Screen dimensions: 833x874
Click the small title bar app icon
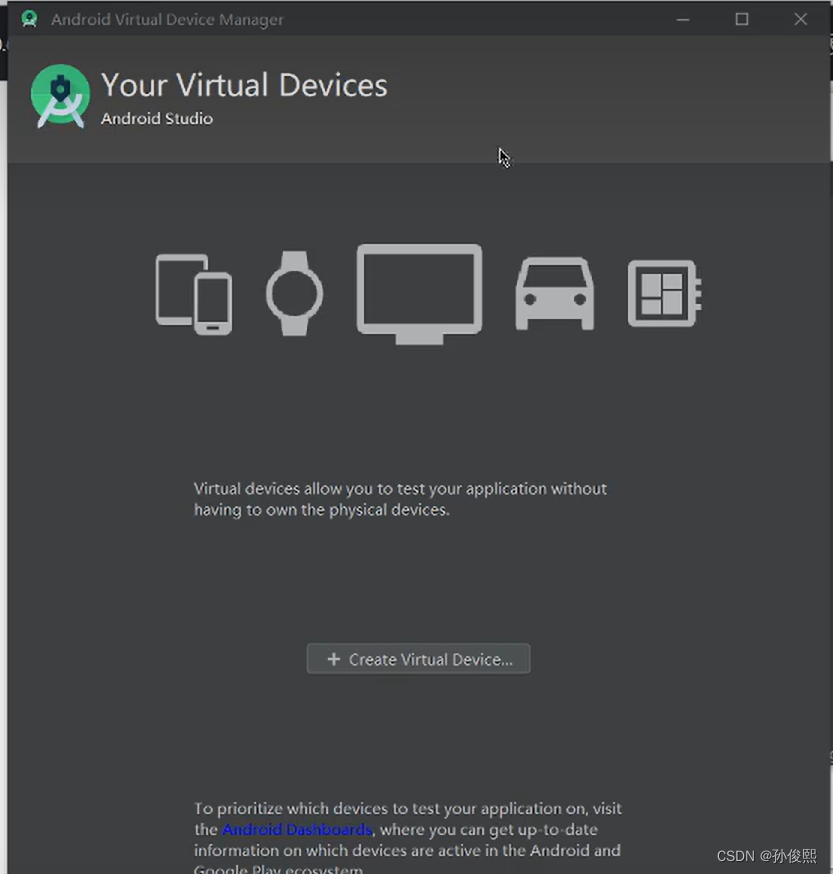(x=29, y=19)
